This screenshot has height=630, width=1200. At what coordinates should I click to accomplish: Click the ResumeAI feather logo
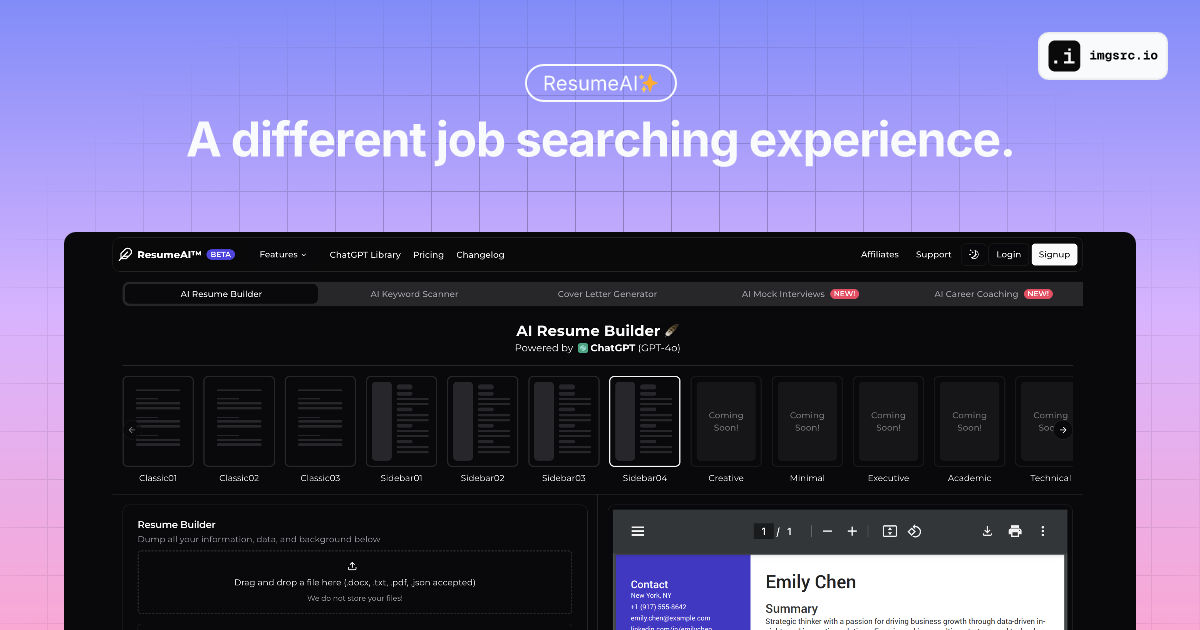coord(124,254)
